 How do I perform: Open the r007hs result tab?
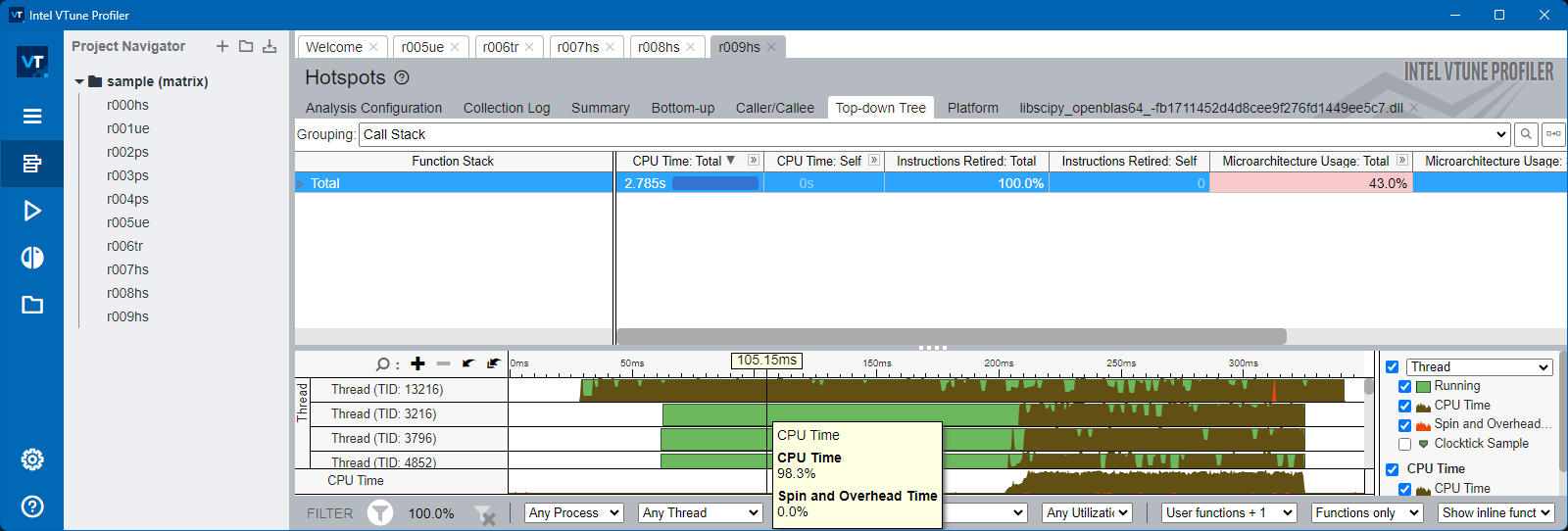[x=577, y=47]
